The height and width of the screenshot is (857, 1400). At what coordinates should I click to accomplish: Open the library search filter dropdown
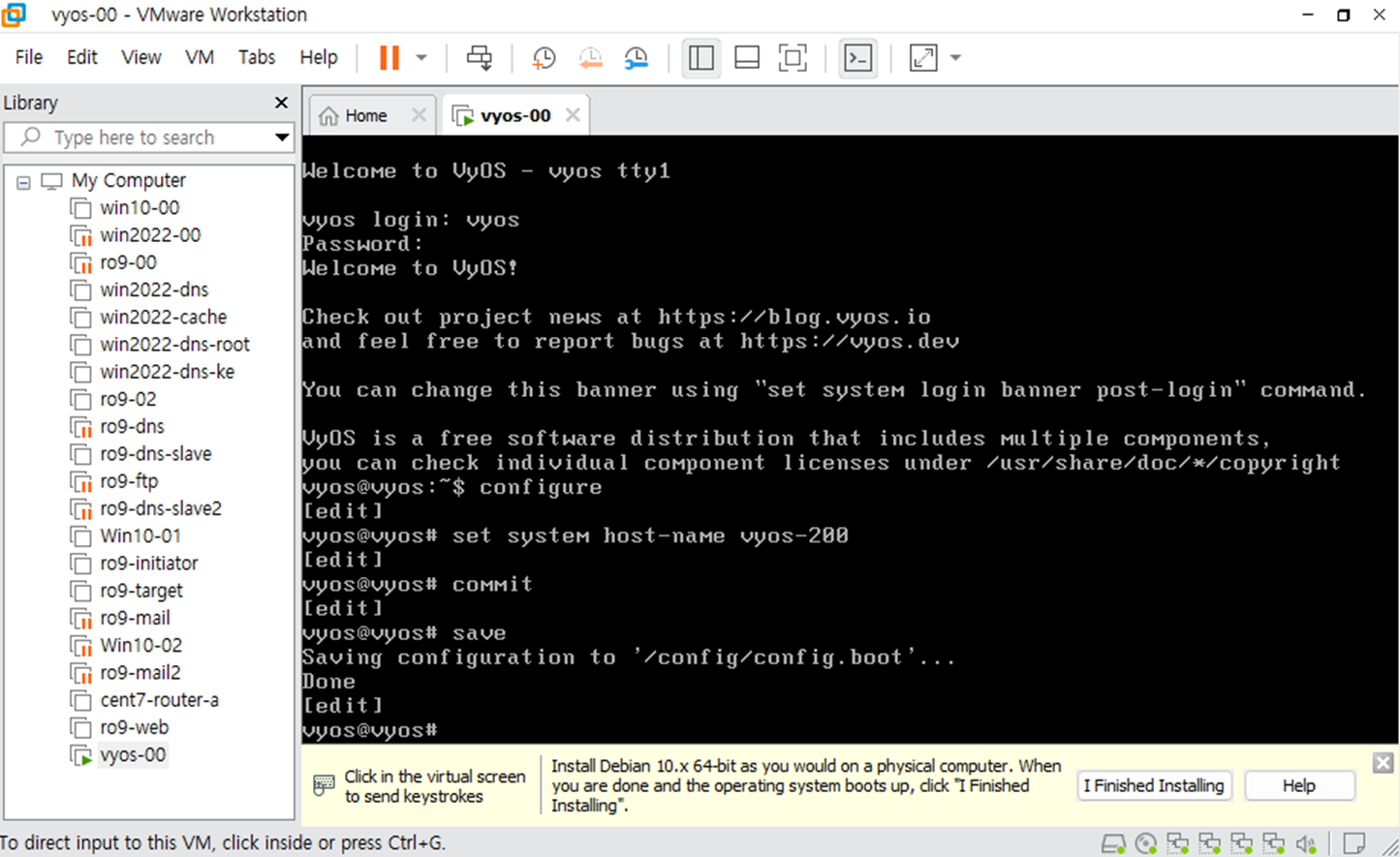click(282, 138)
